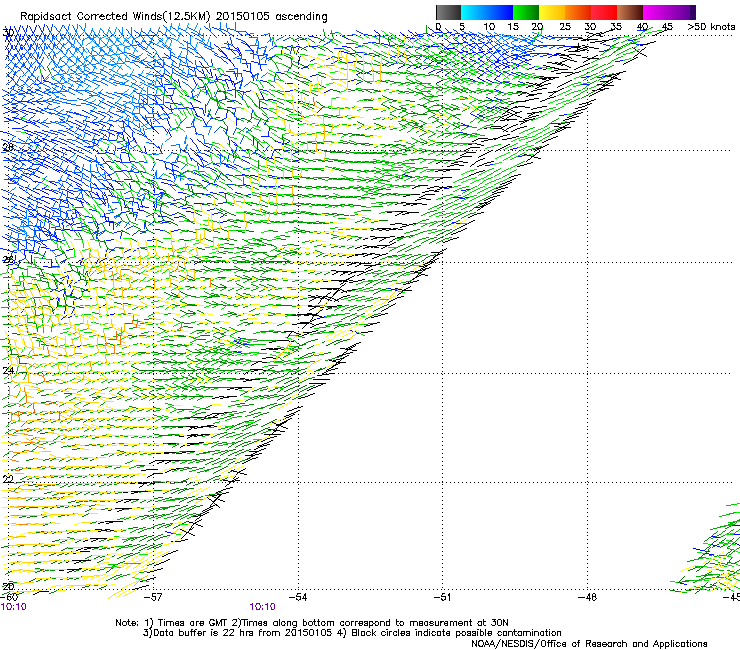
Task: Click the legend tick label '45'
Action: click(x=667, y=26)
